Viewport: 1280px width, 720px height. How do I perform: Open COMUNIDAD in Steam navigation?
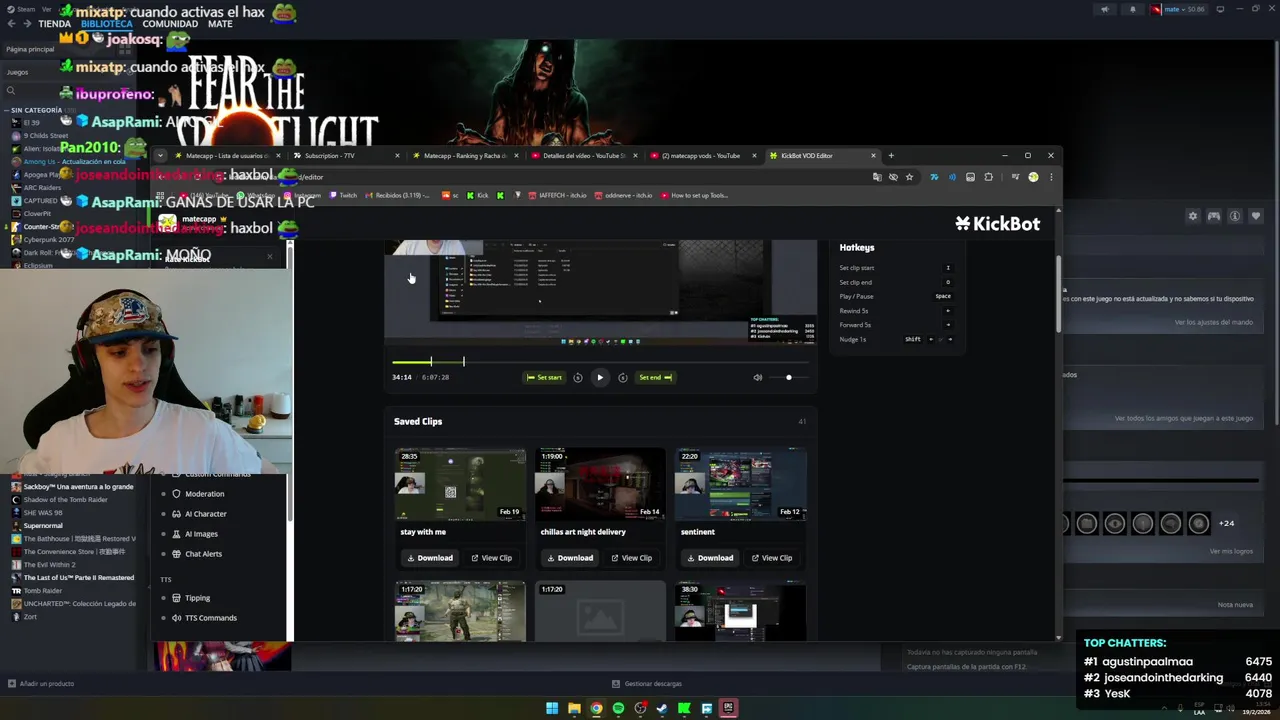pyautogui.click(x=170, y=24)
